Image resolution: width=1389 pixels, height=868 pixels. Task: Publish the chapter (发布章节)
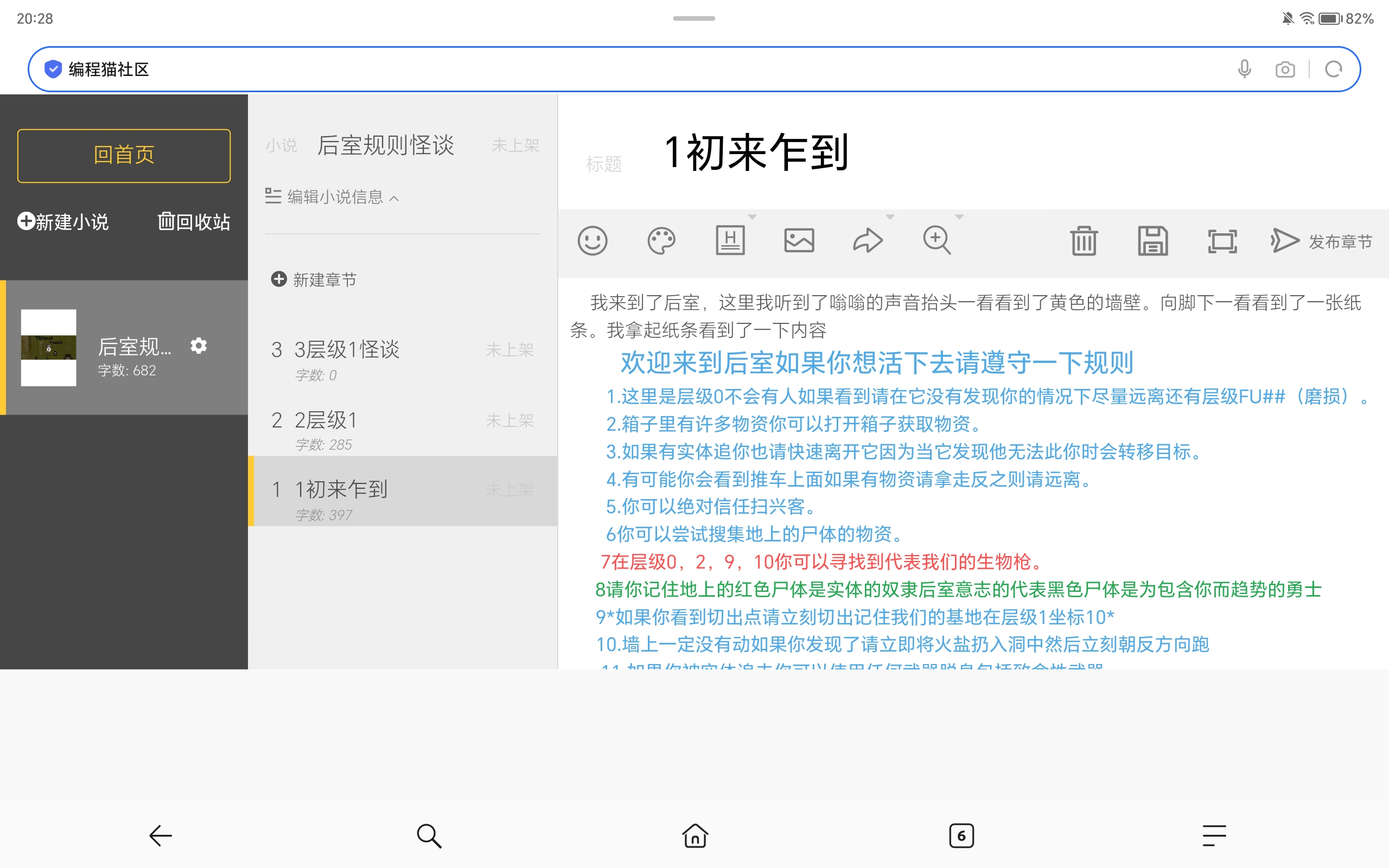[1321, 241]
